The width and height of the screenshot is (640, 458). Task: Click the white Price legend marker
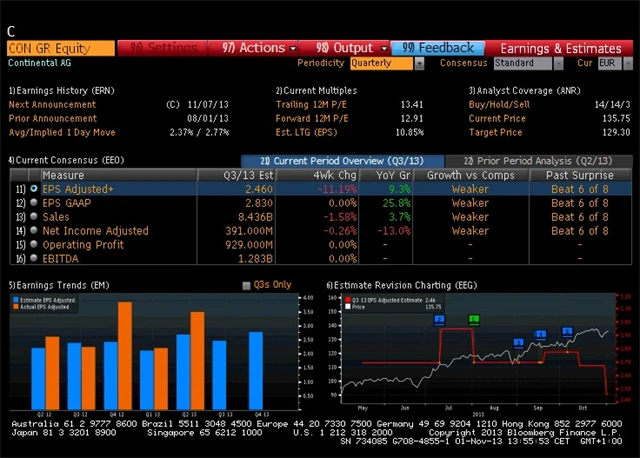click(346, 307)
